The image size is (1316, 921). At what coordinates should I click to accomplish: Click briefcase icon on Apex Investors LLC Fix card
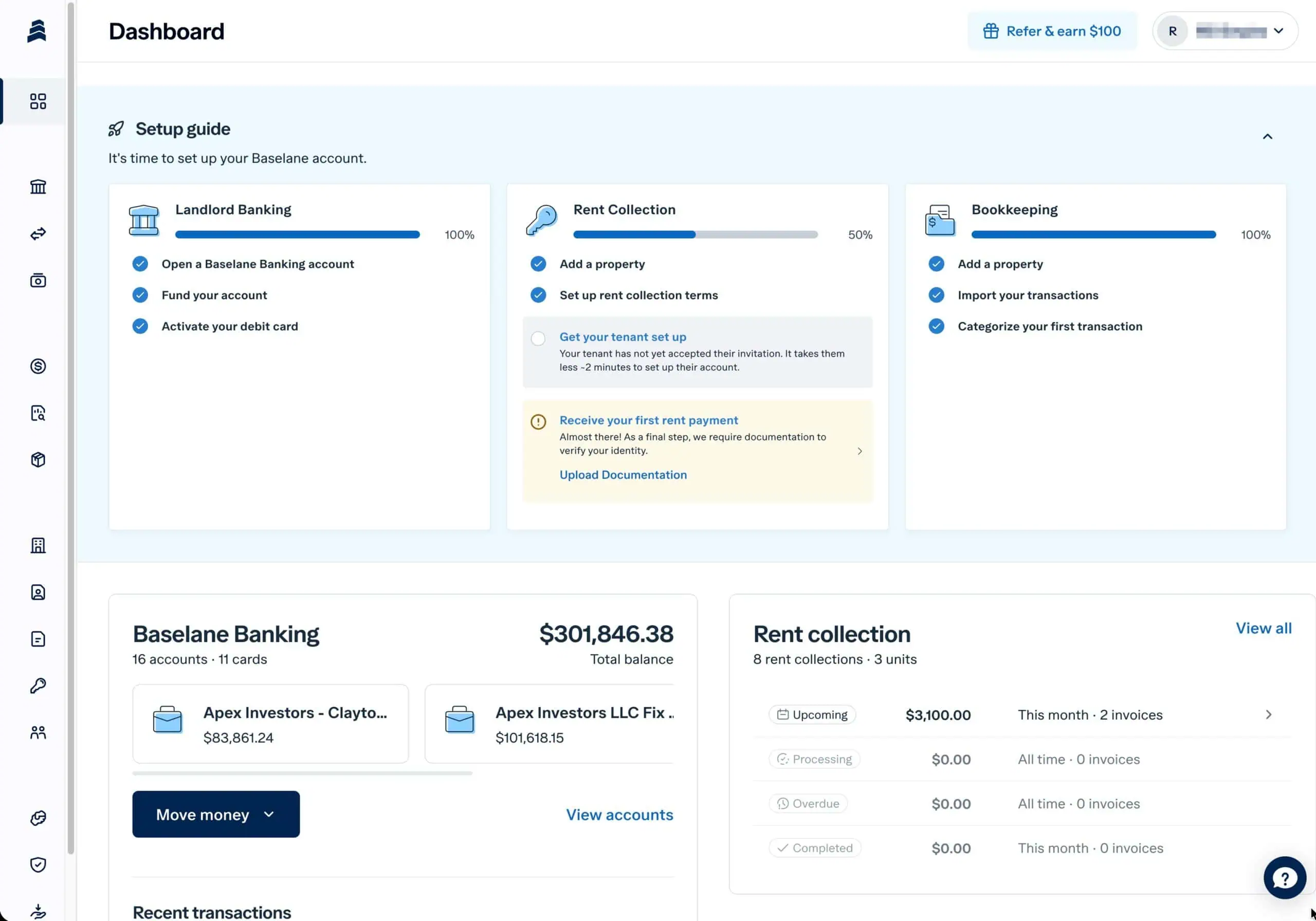click(x=460, y=720)
